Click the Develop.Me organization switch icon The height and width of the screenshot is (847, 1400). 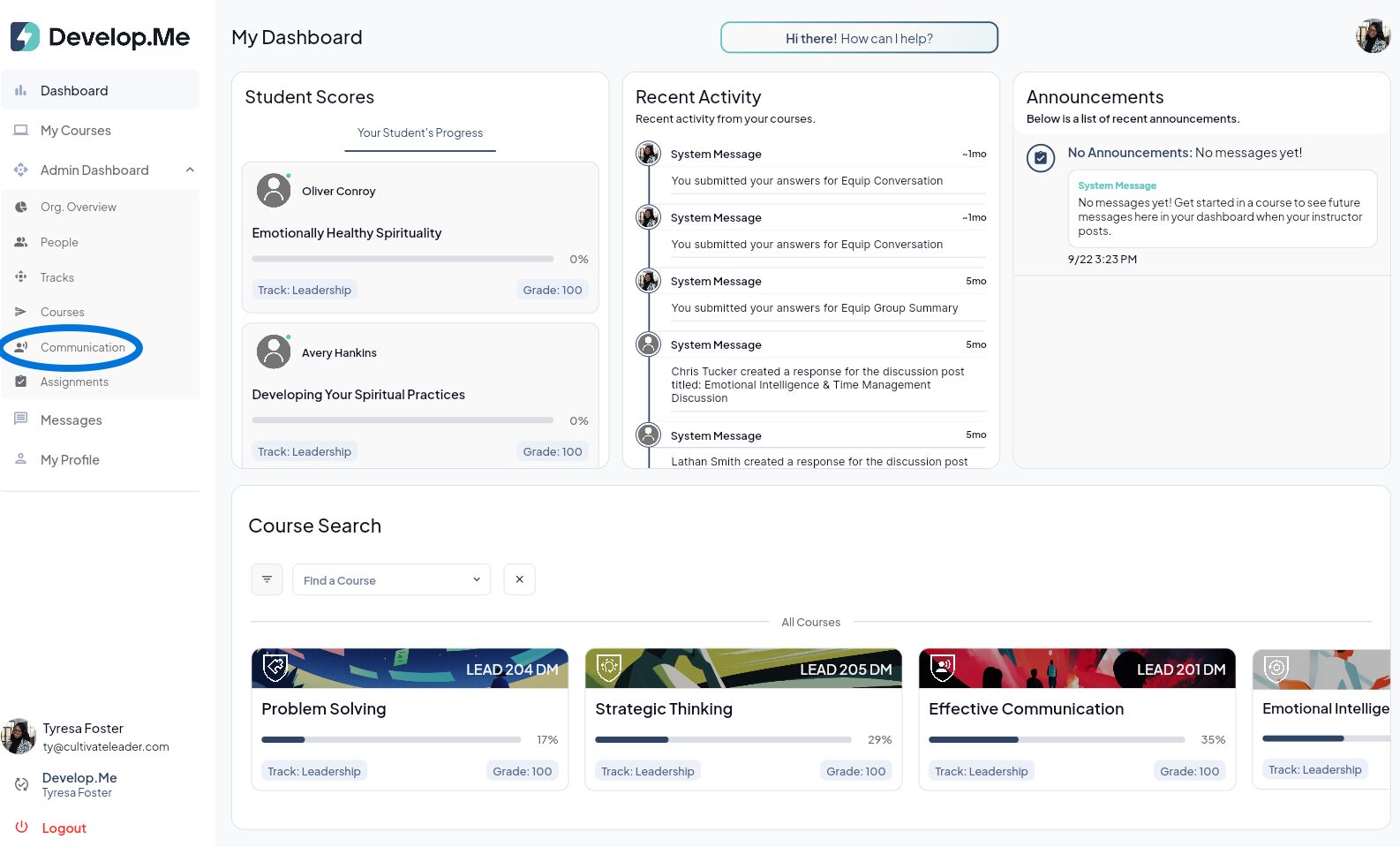point(22,784)
